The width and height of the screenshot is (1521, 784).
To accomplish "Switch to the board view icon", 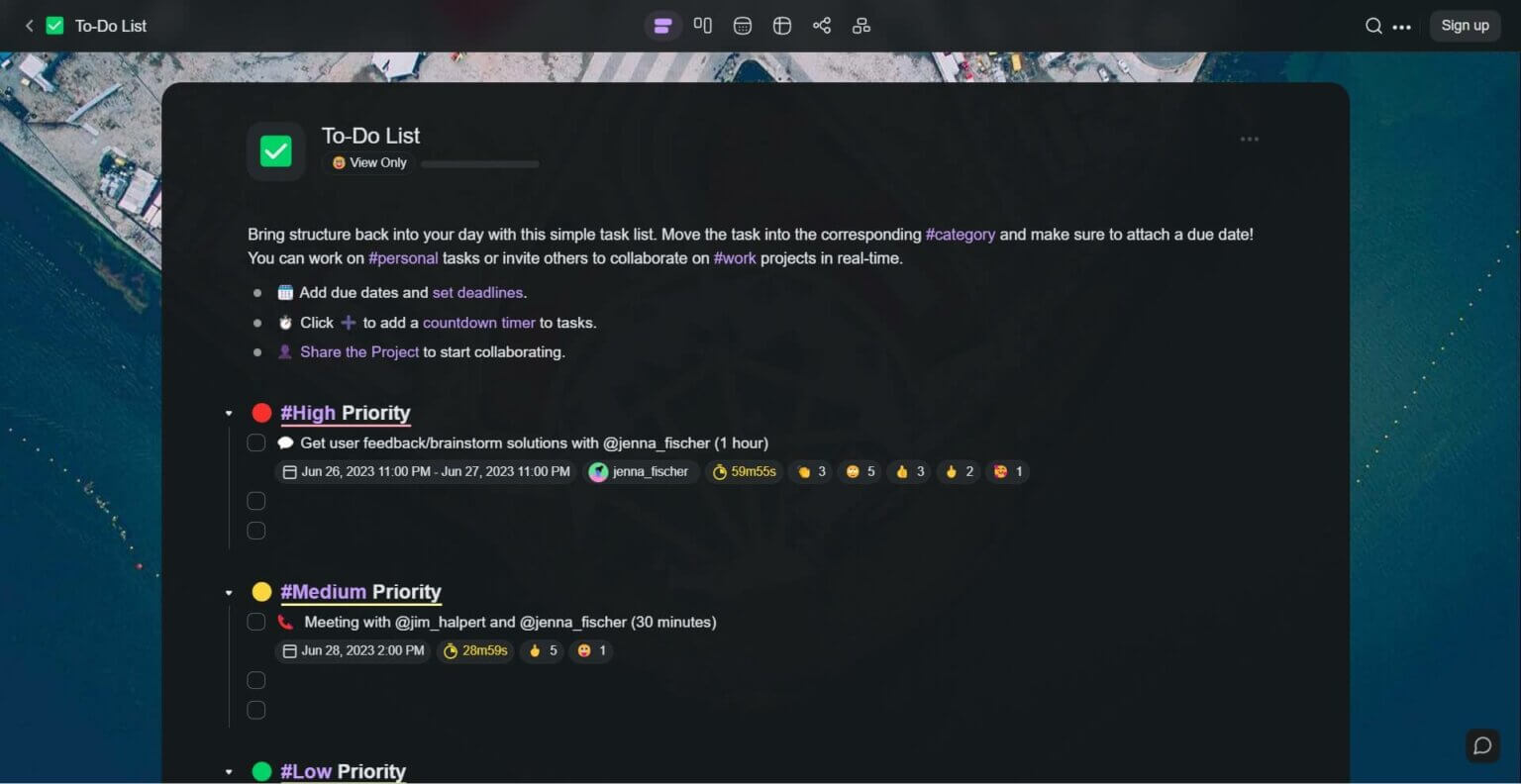I will tap(703, 26).
